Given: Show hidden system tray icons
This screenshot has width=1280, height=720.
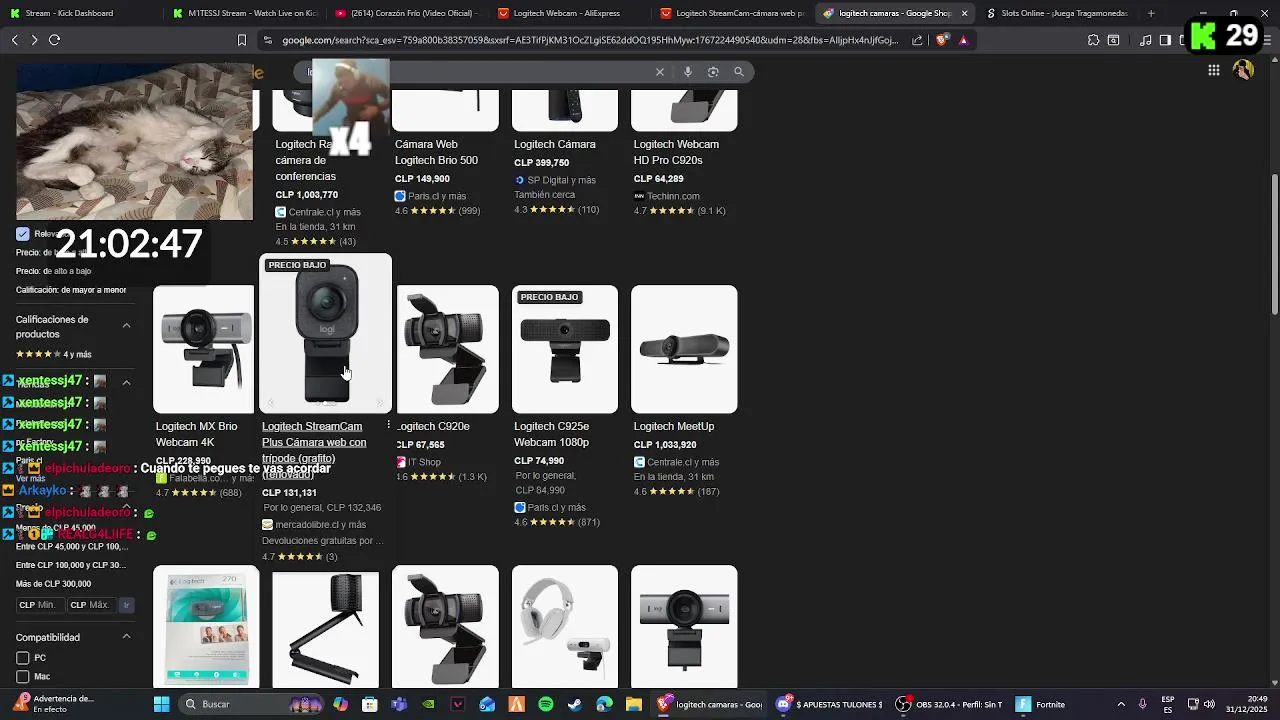Looking at the screenshot, I should click(1120, 704).
